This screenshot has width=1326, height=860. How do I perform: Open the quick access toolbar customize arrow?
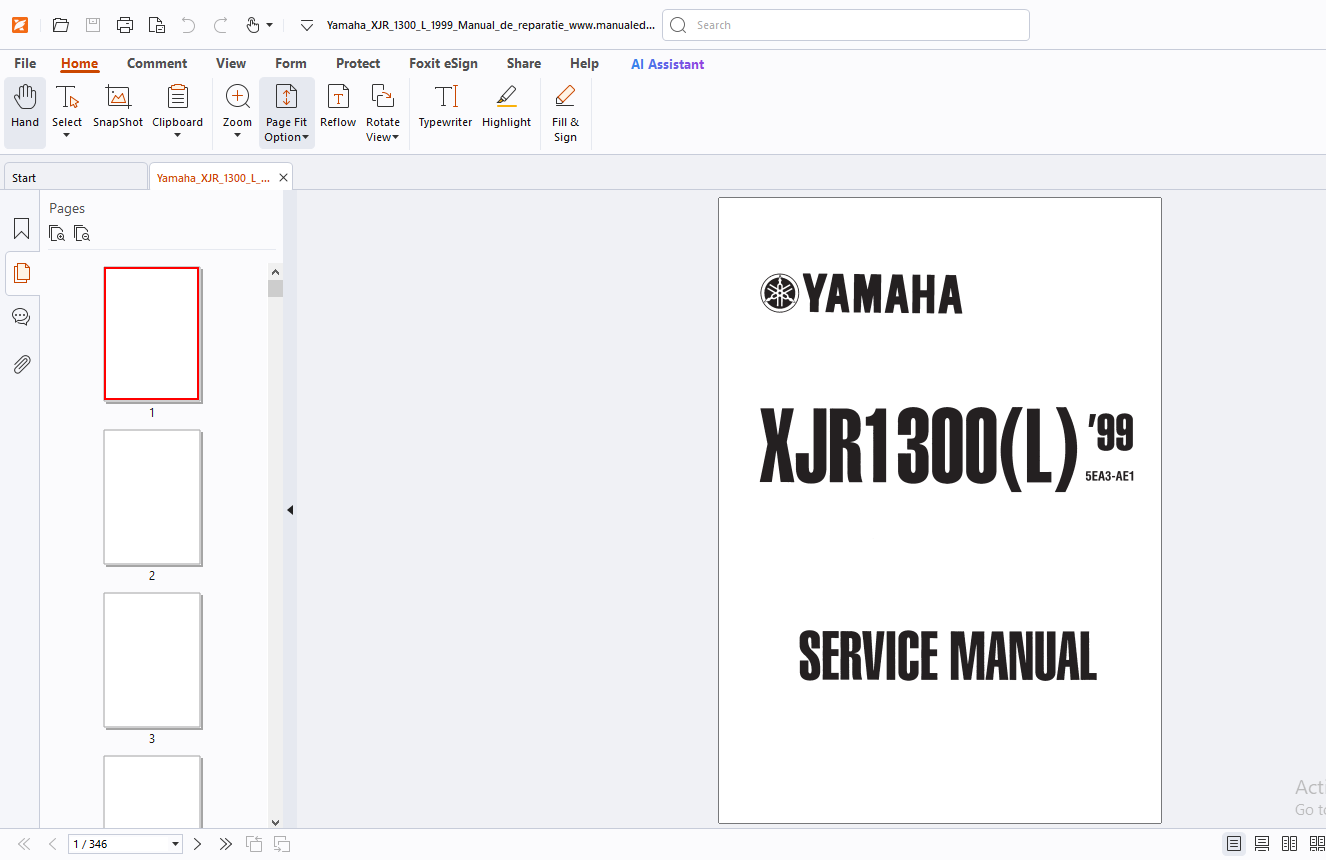pyautogui.click(x=307, y=25)
